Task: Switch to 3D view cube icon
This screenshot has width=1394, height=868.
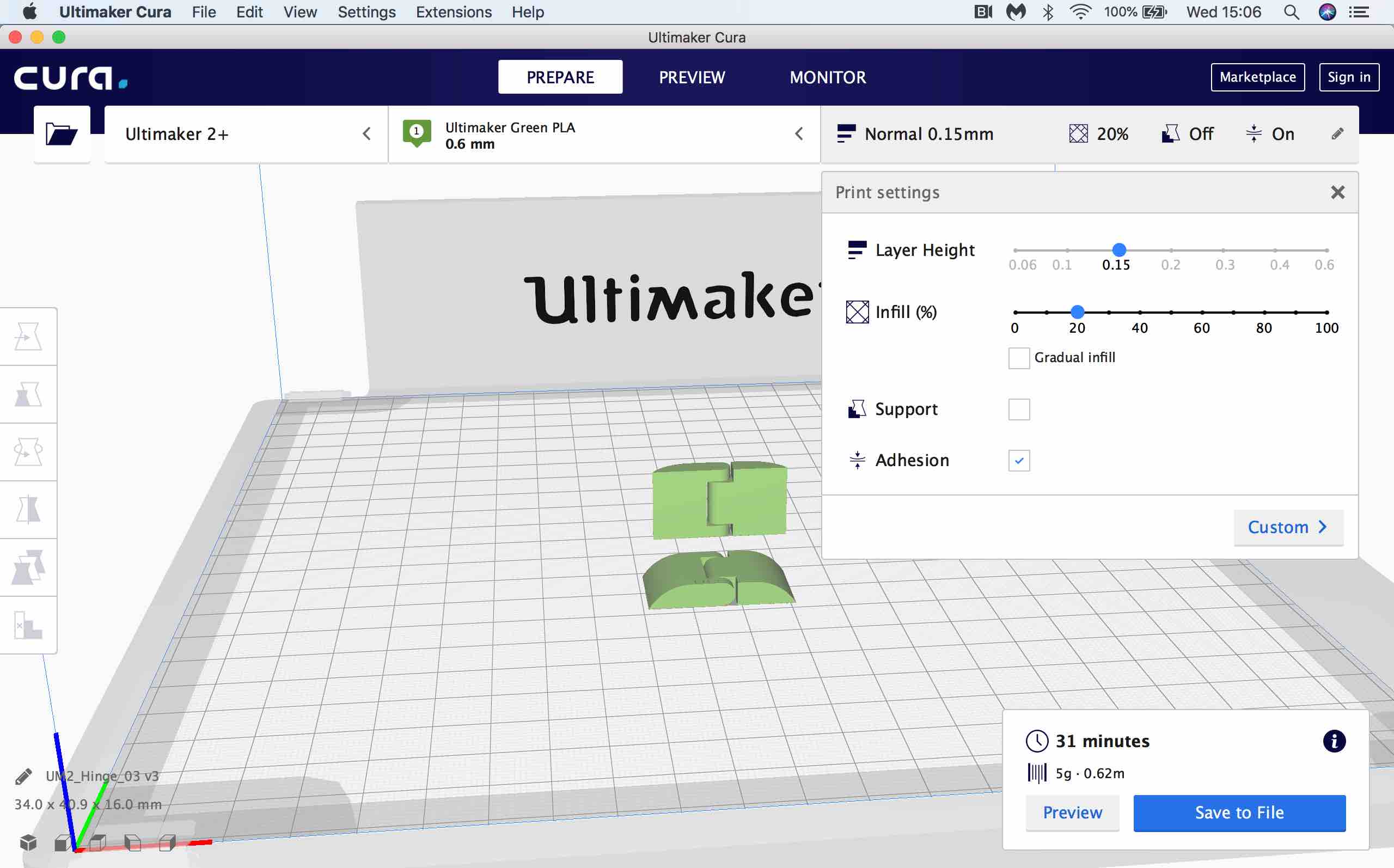Action: pyautogui.click(x=28, y=843)
